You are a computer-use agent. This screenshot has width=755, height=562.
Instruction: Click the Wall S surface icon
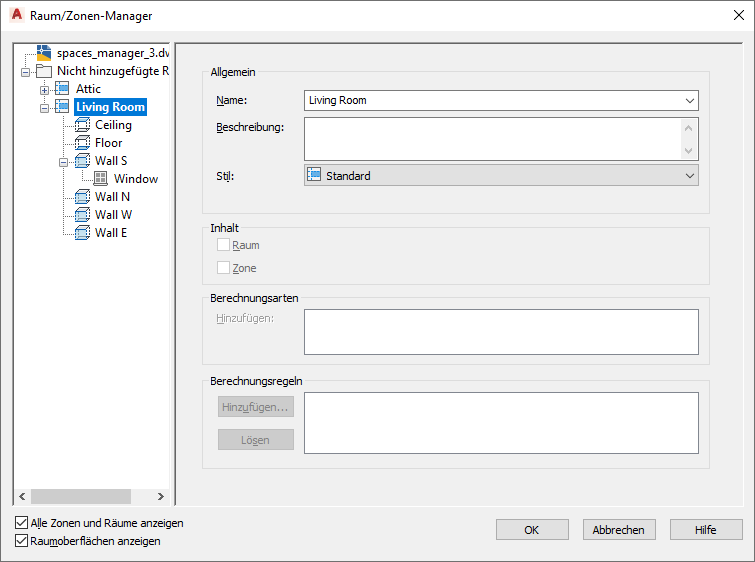[x=82, y=161]
